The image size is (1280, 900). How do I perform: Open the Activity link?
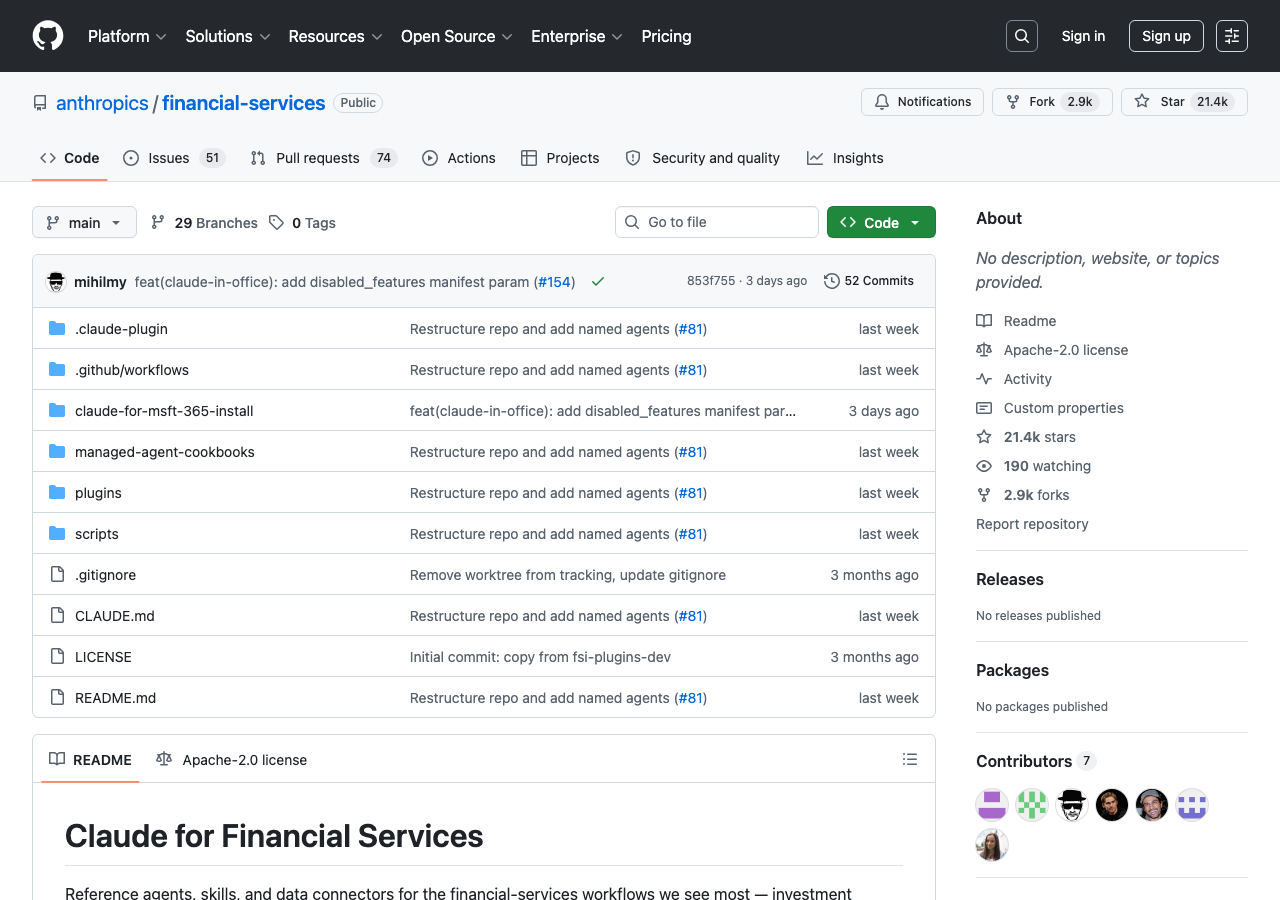click(1014, 379)
